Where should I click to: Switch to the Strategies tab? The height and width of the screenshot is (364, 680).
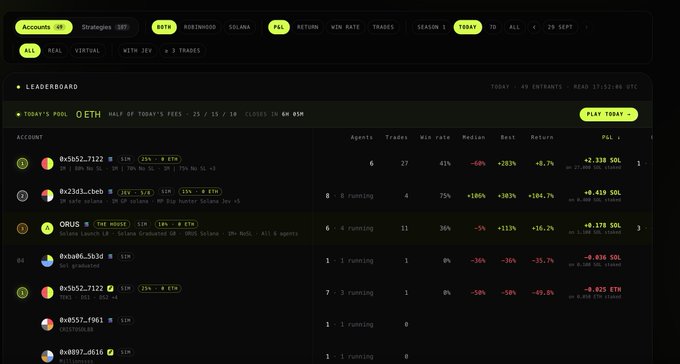105,27
